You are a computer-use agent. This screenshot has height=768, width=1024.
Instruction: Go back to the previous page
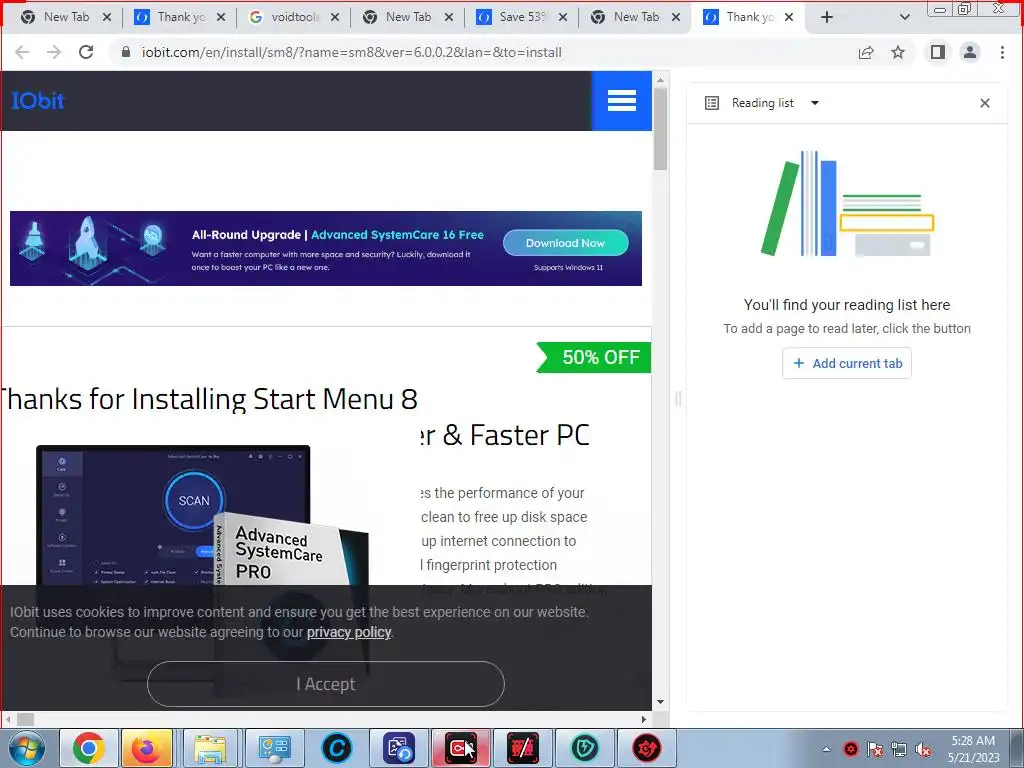pyautogui.click(x=22, y=52)
